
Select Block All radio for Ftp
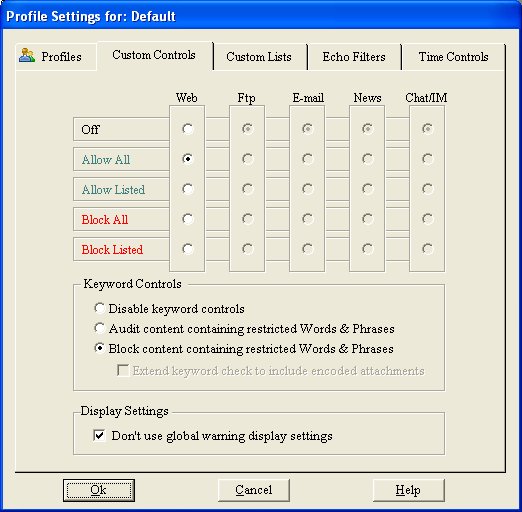click(247, 219)
